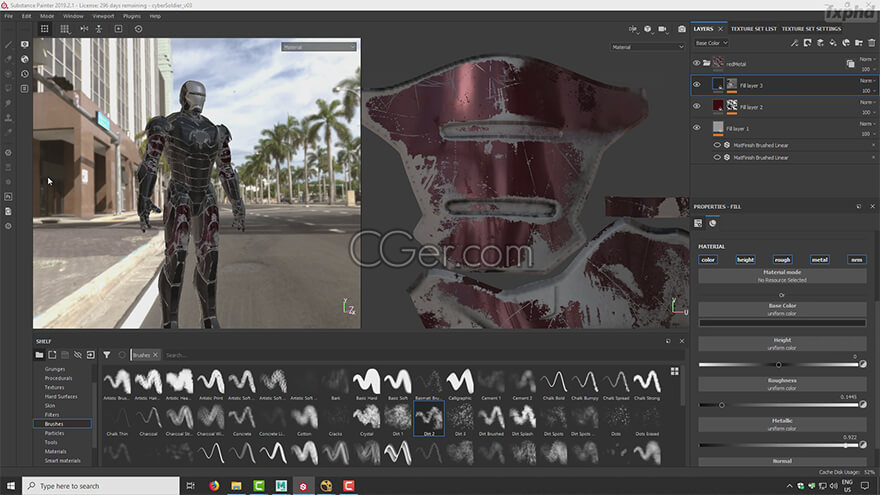Switch to Texture Set Settings tab
The height and width of the screenshot is (495, 880).
click(812, 29)
